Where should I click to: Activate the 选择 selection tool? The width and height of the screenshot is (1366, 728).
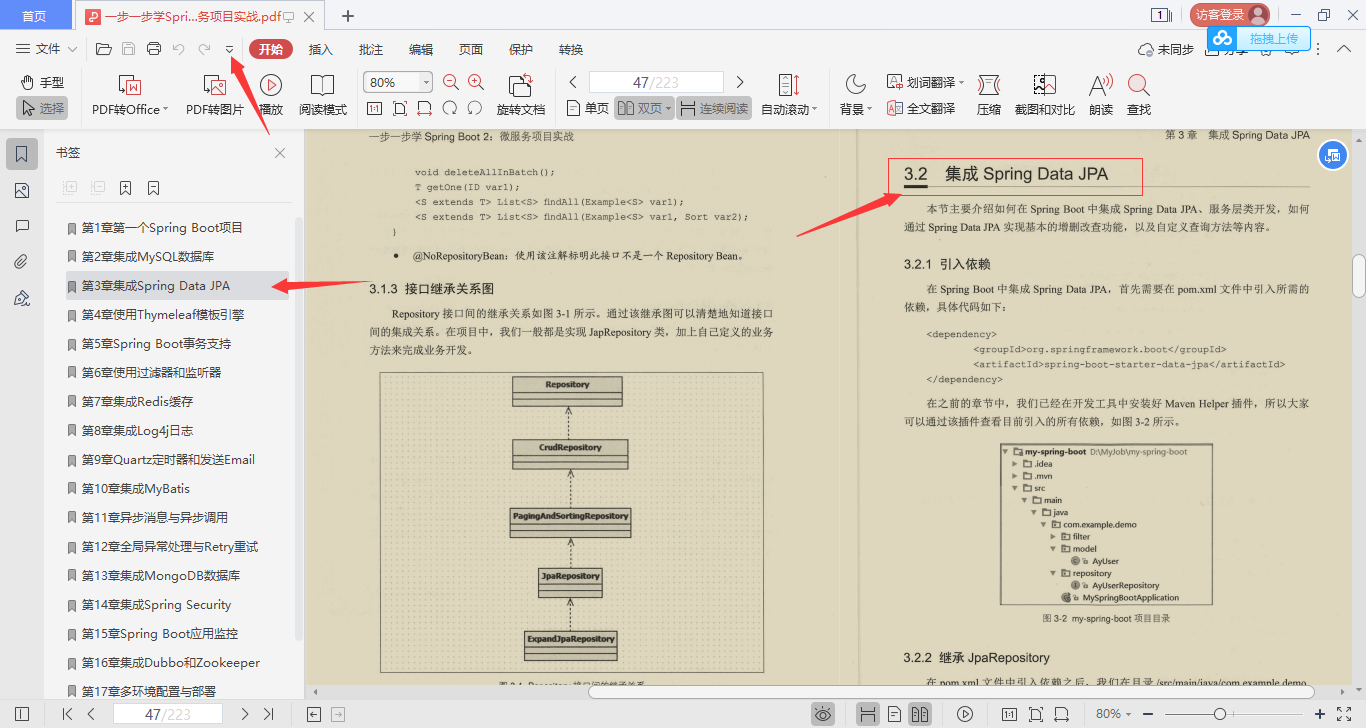point(42,108)
